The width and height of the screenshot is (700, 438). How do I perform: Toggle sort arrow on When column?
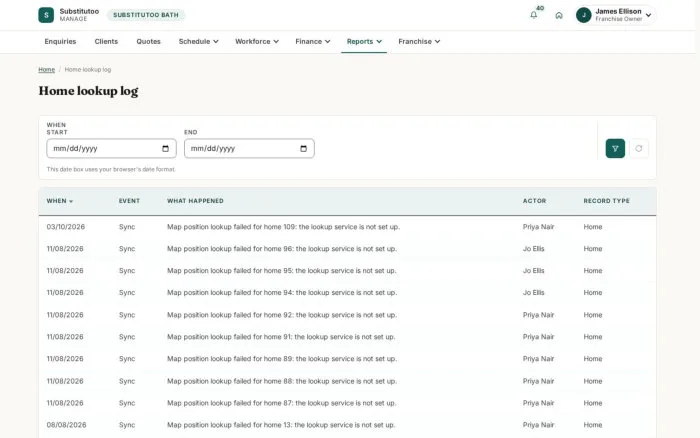point(71,201)
